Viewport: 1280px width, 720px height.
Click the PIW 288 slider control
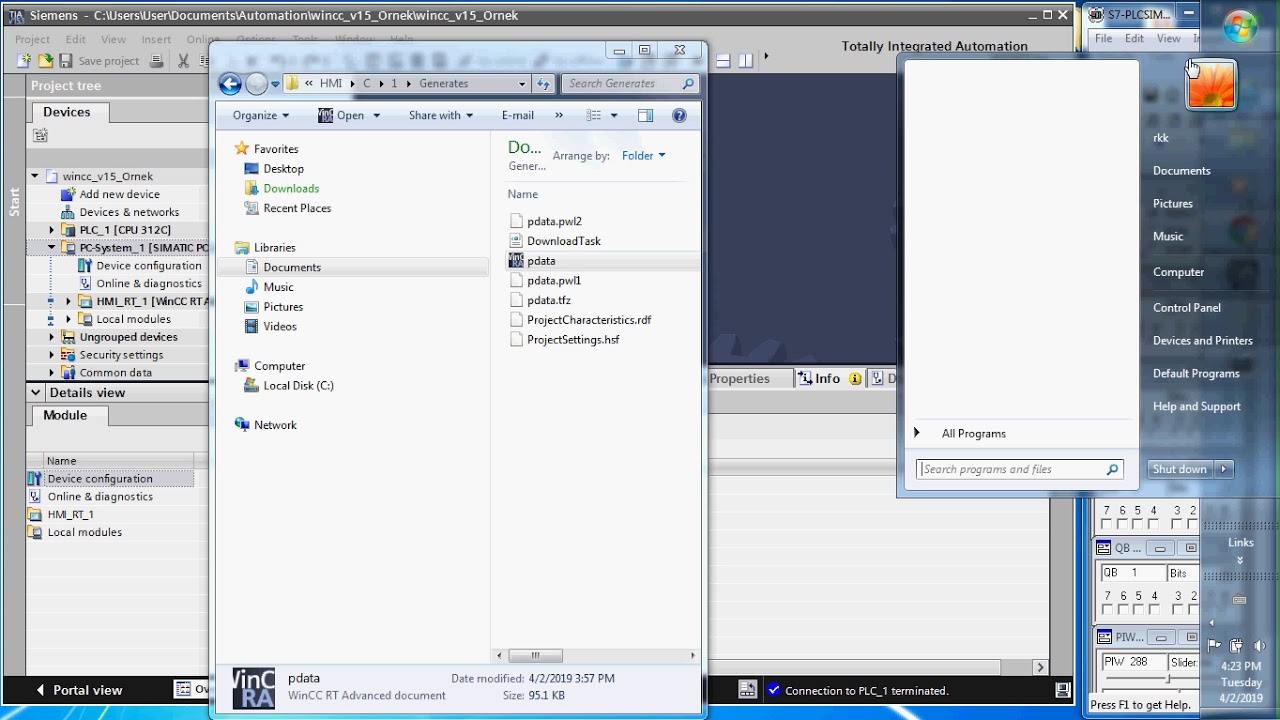coord(1166,679)
